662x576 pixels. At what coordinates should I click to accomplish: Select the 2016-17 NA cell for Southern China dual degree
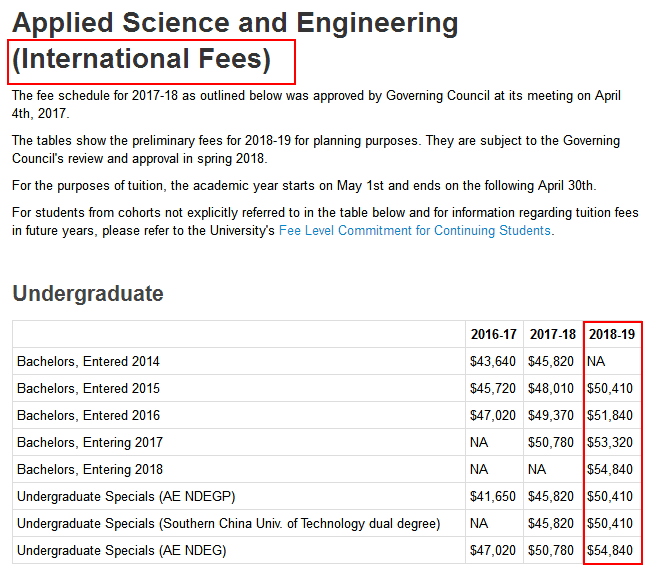point(479,524)
